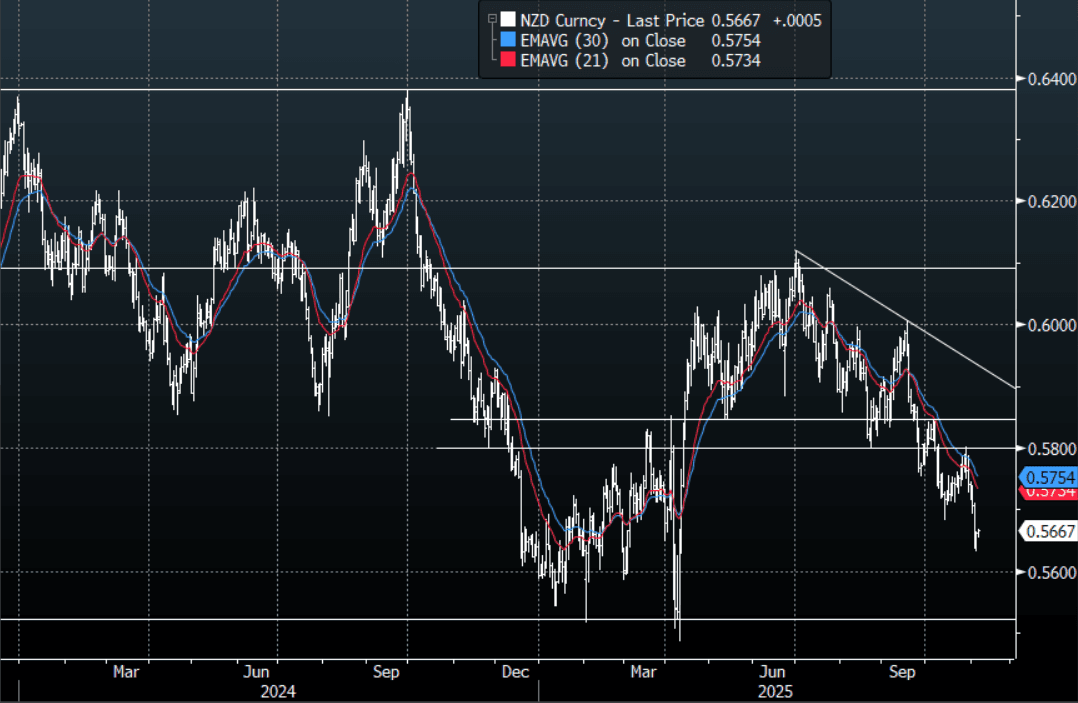The width and height of the screenshot is (1078, 703).
Task: Click the Dec month label on time axis
Action: [x=516, y=672]
